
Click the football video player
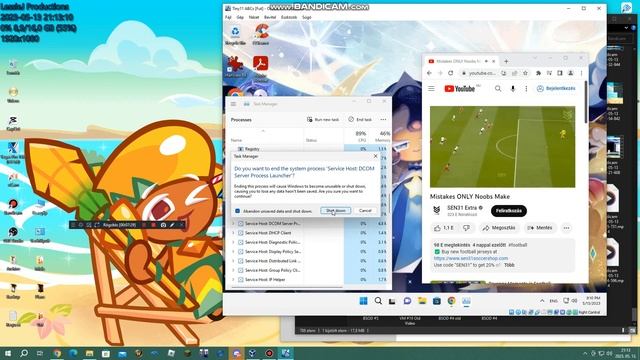click(x=502, y=147)
